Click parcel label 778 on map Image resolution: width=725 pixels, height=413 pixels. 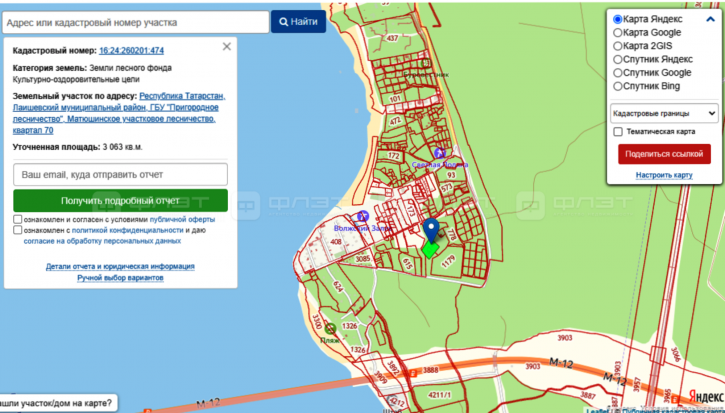pos(453,235)
